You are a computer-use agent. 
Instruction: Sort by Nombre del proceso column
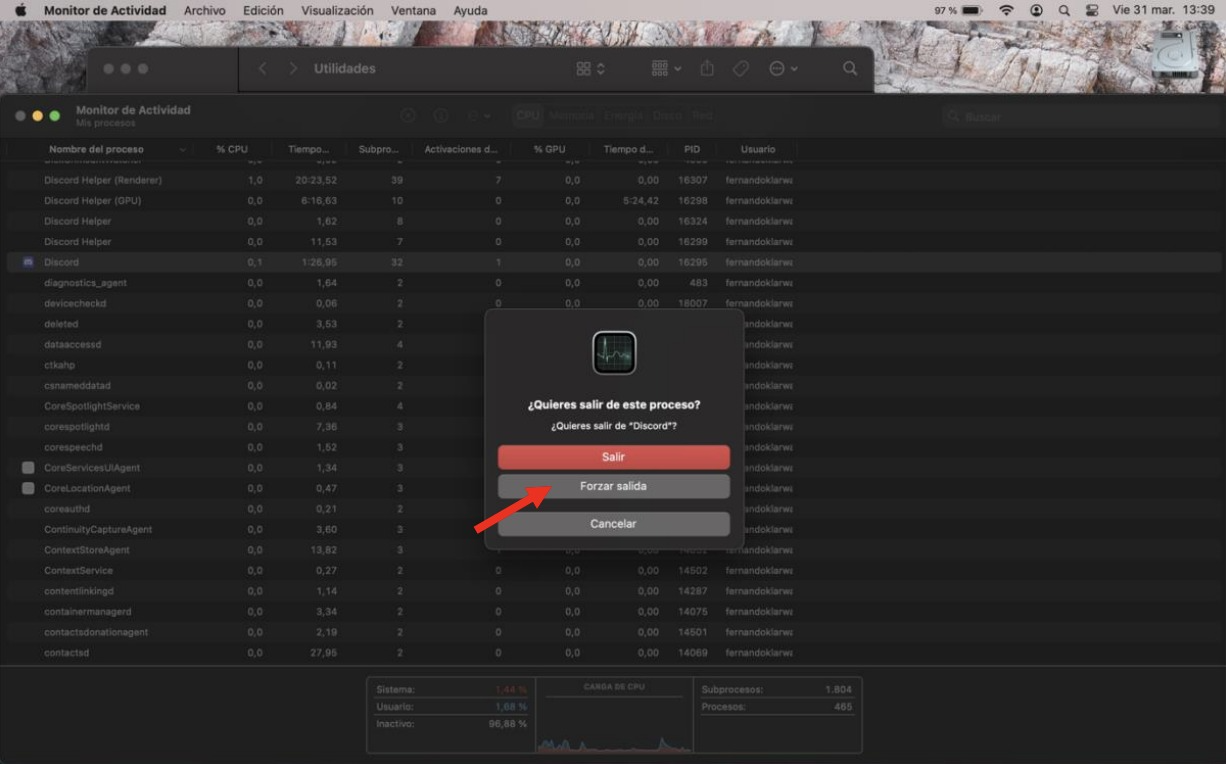[96, 149]
